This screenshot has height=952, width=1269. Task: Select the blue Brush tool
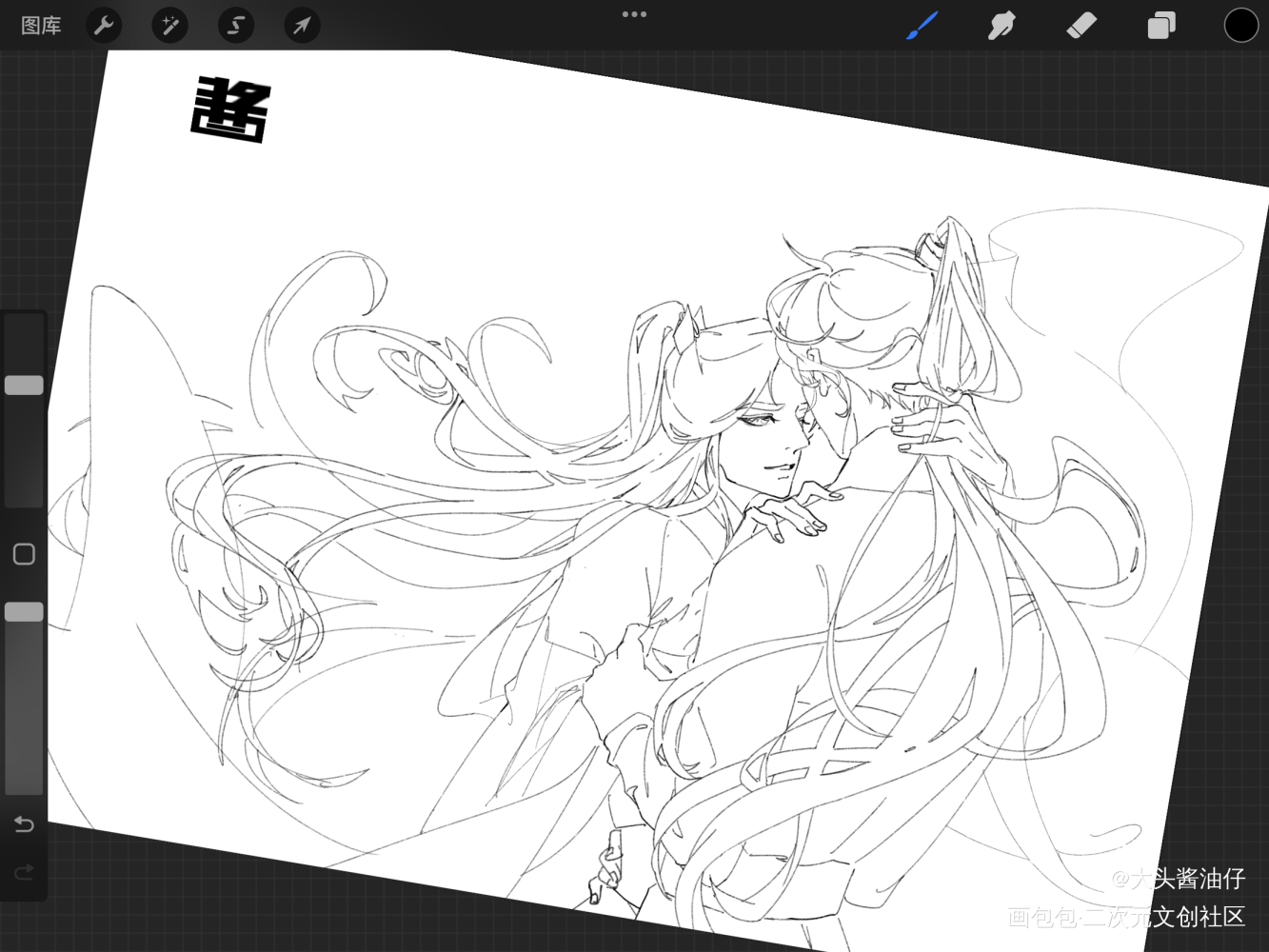point(922,26)
